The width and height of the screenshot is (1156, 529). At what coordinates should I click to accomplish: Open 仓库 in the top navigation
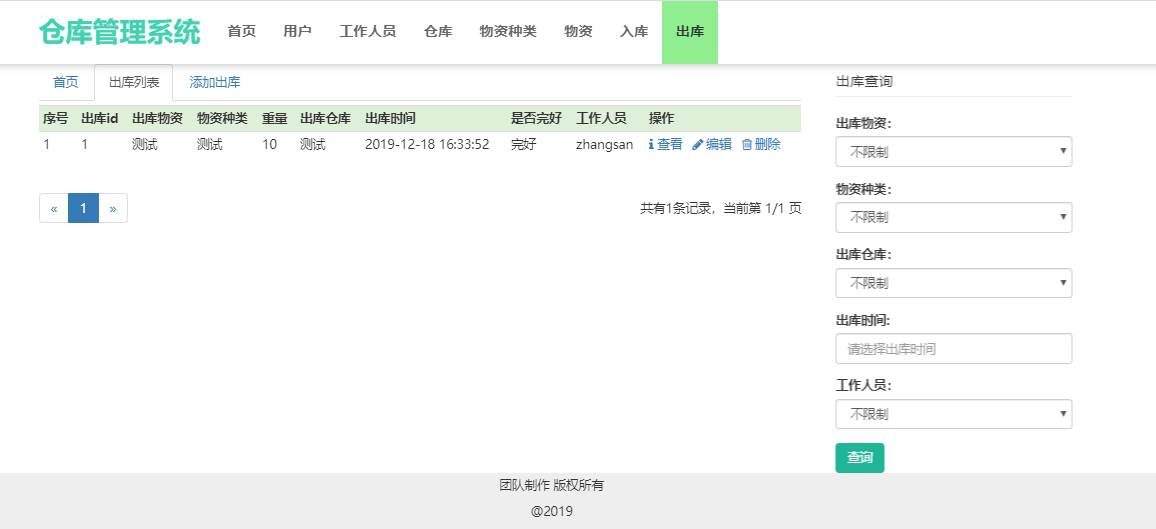coord(438,32)
